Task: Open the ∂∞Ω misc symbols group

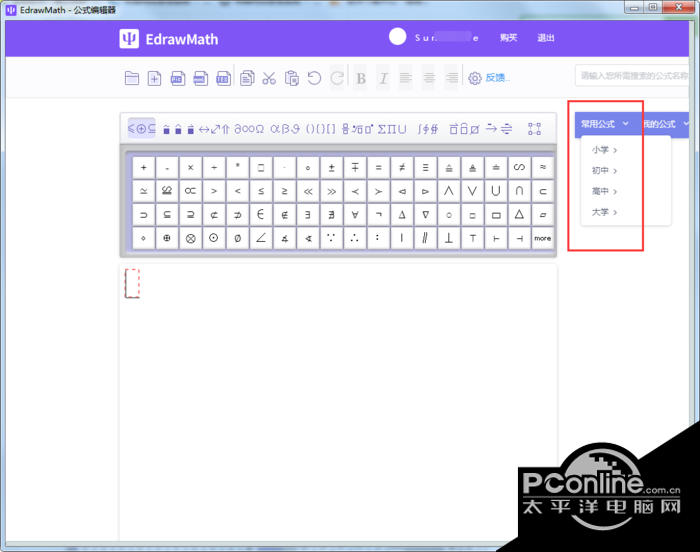Action: click(249, 129)
